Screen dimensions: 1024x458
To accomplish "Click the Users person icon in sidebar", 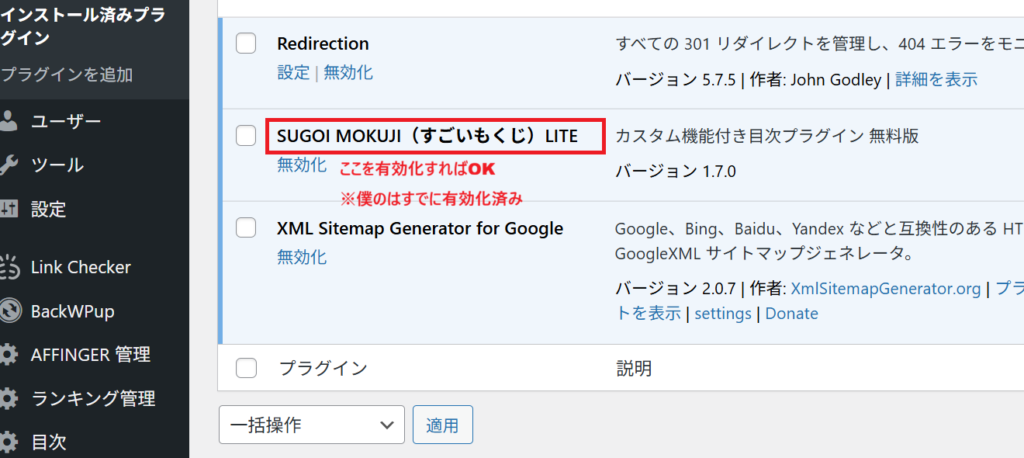I will tap(9, 121).
